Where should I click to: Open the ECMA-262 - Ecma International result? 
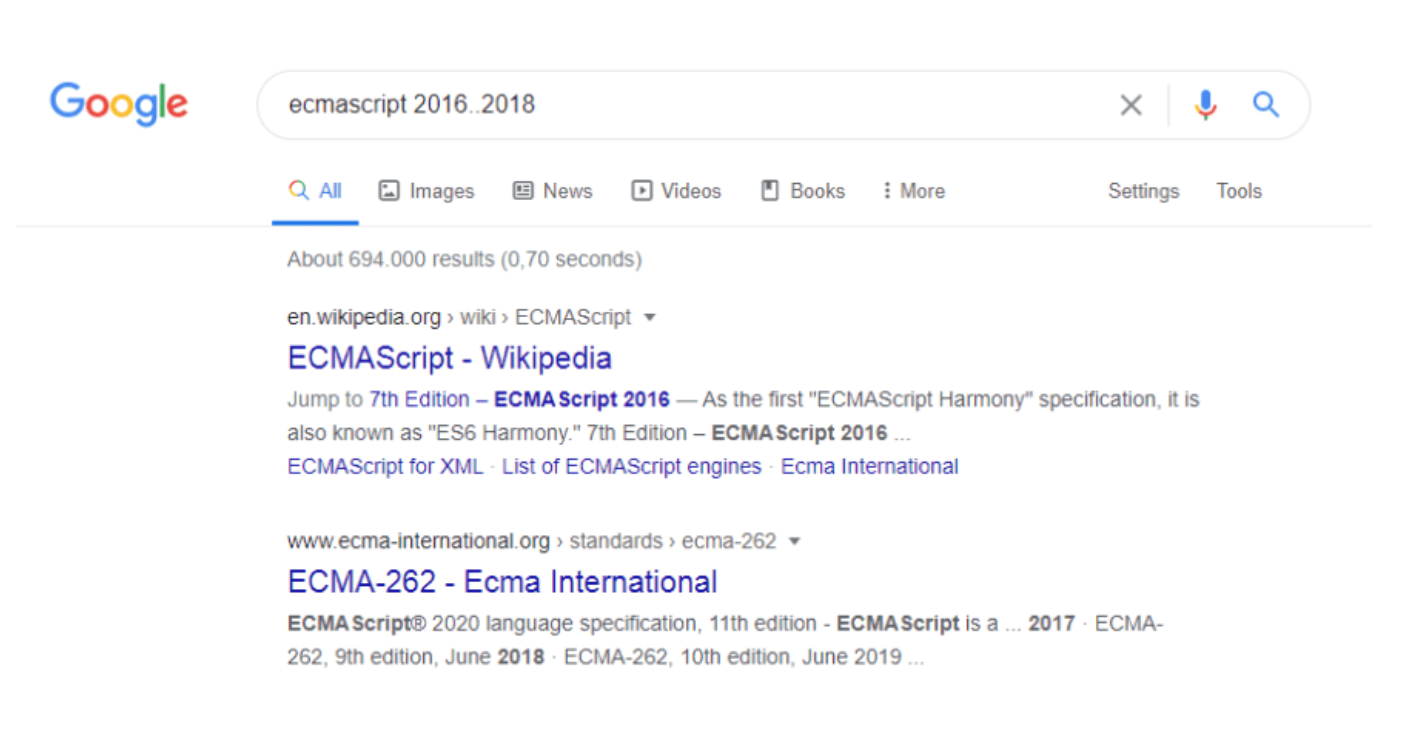[502, 582]
